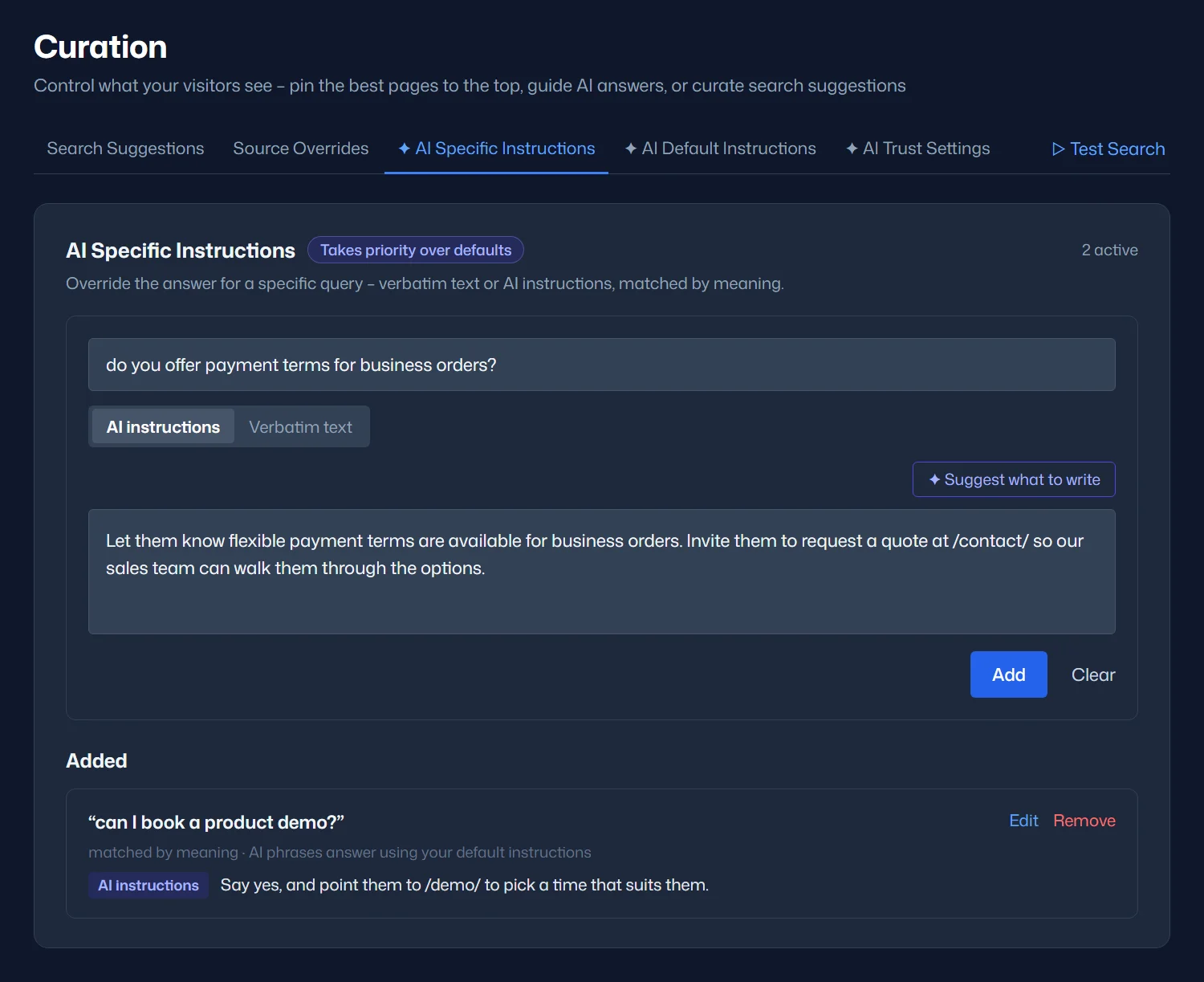The image size is (1204, 982).
Task: Click the "matched by meaning" subtitle
Action: 340,852
